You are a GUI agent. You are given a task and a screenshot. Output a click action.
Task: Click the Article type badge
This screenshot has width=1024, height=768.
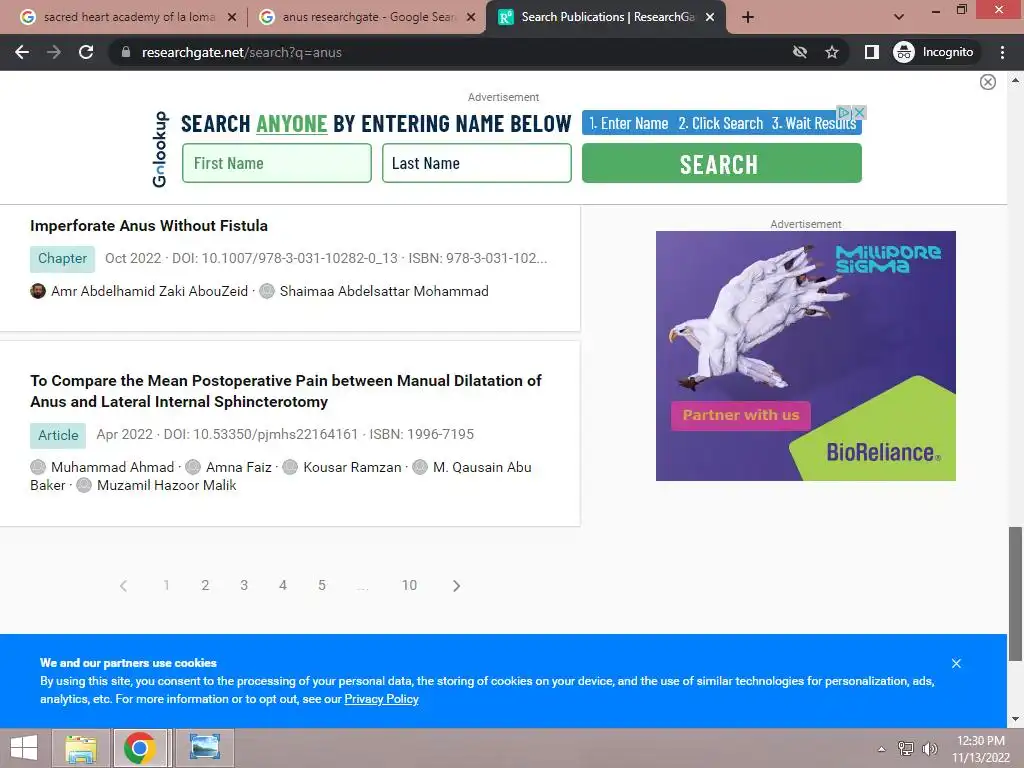coord(58,436)
